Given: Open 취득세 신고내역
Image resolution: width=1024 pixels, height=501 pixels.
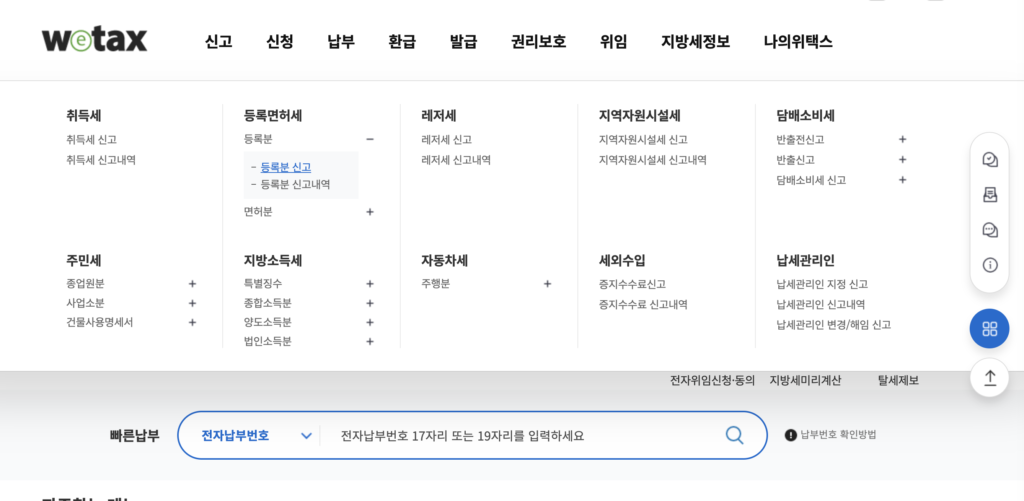Looking at the screenshot, I should click(101, 159).
